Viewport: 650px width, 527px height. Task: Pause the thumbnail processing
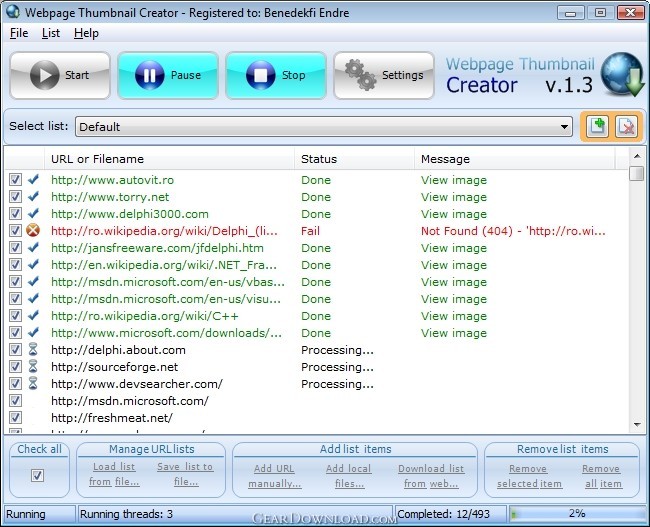pyautogui.click(x=168, y=75)
